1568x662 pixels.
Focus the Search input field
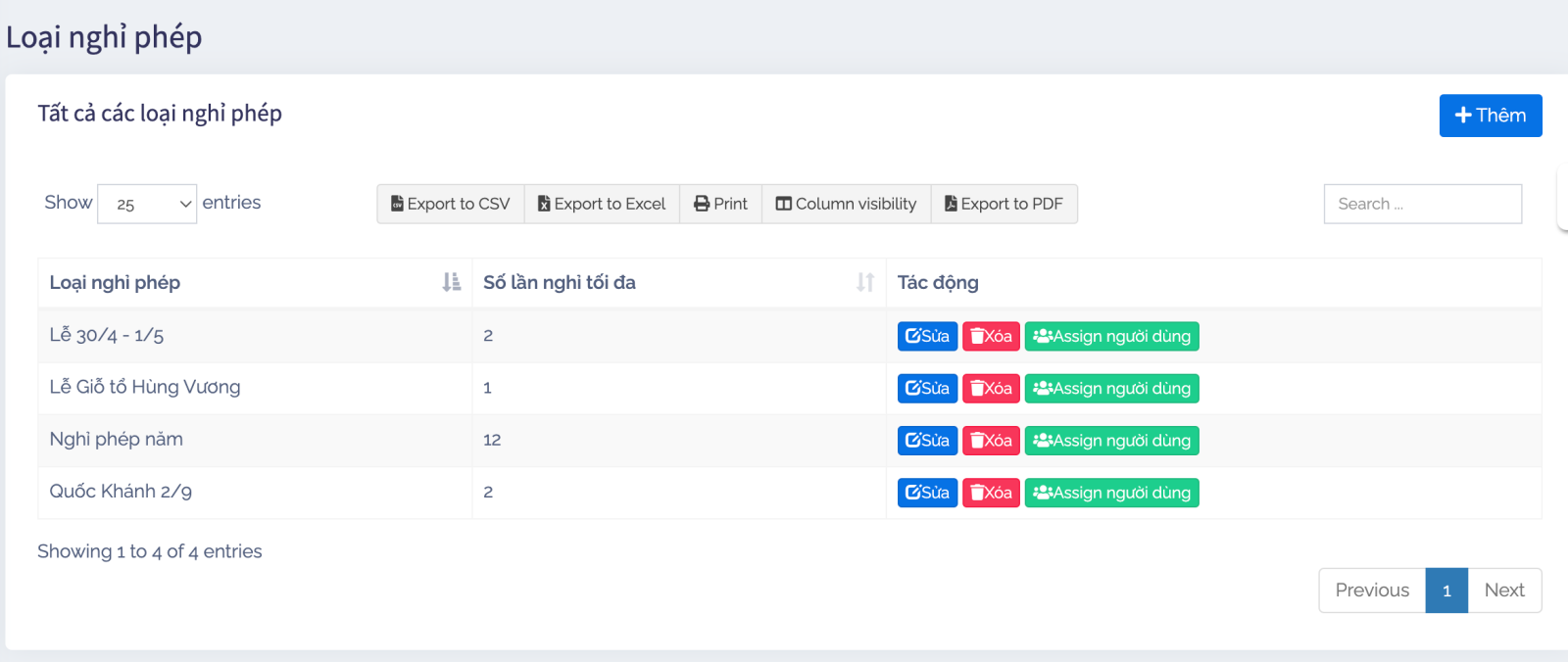click(1422, 204)
